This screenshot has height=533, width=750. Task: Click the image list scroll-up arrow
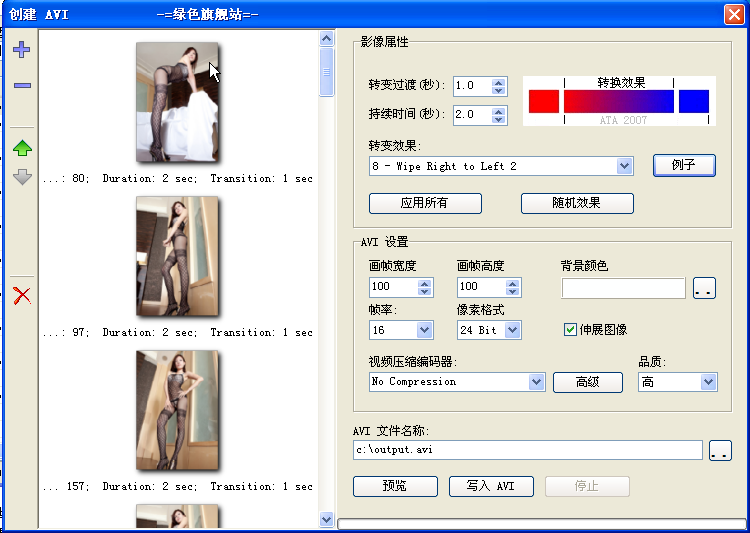(x=327, y=38)
